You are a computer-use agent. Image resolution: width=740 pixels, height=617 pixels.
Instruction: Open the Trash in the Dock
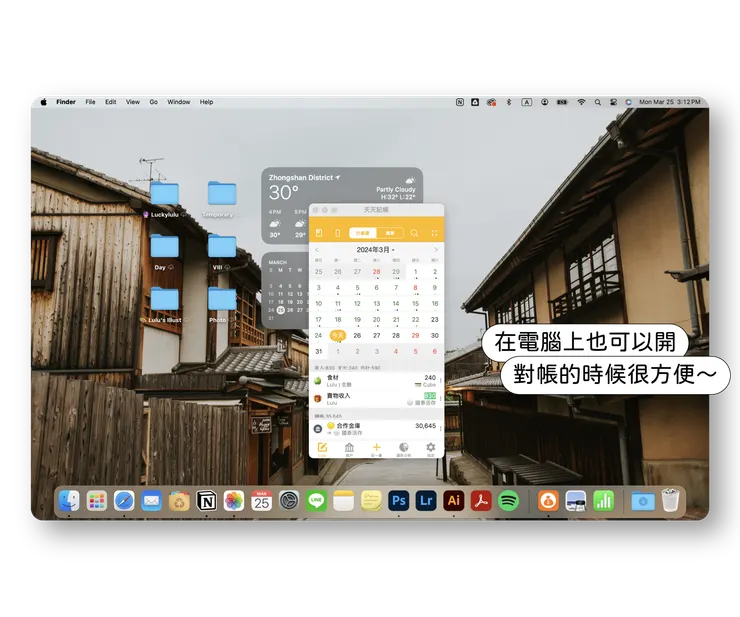point(670,501)
